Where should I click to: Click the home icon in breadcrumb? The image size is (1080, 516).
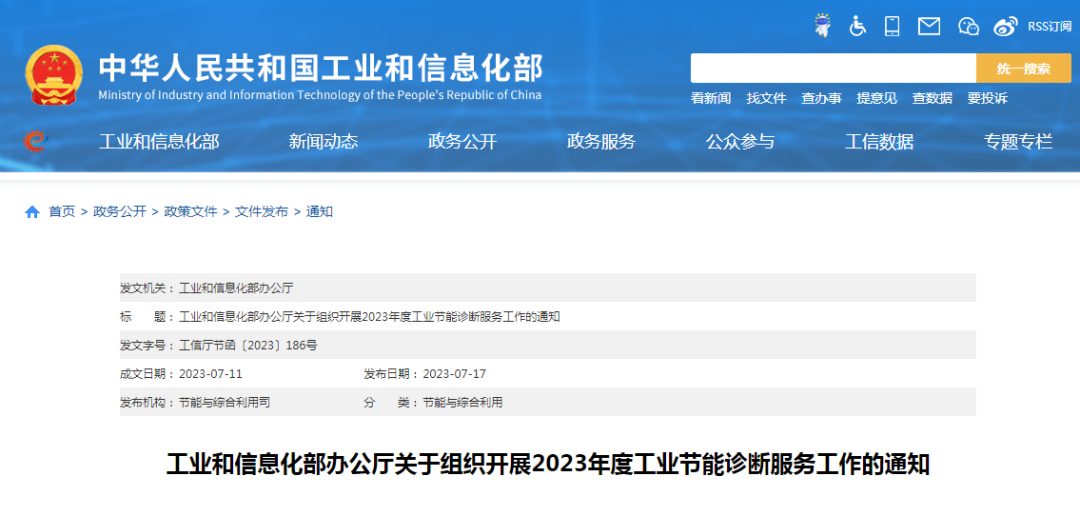32,212
